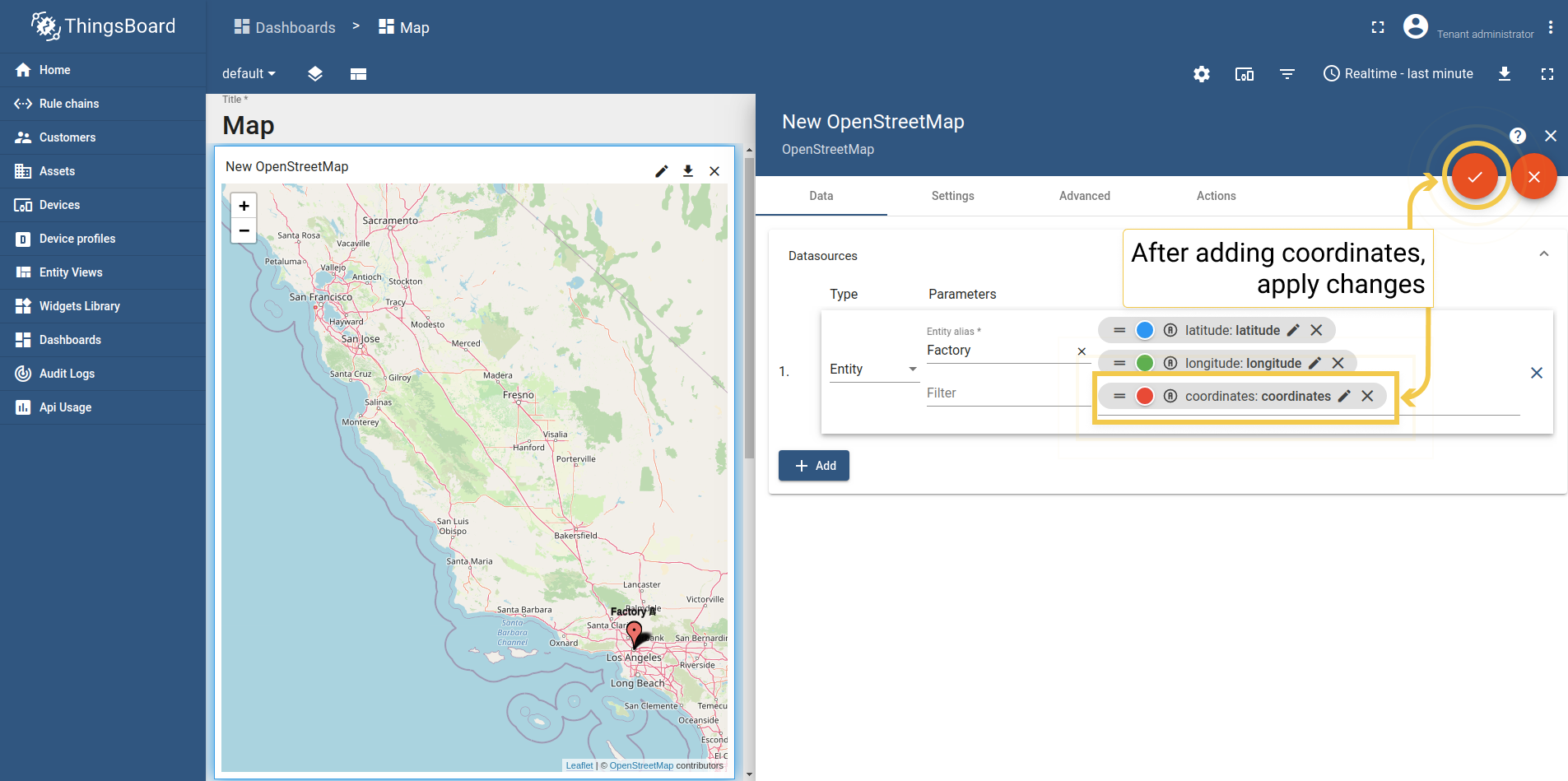Clear the Factory entity alias

[x=1082, y=351]
